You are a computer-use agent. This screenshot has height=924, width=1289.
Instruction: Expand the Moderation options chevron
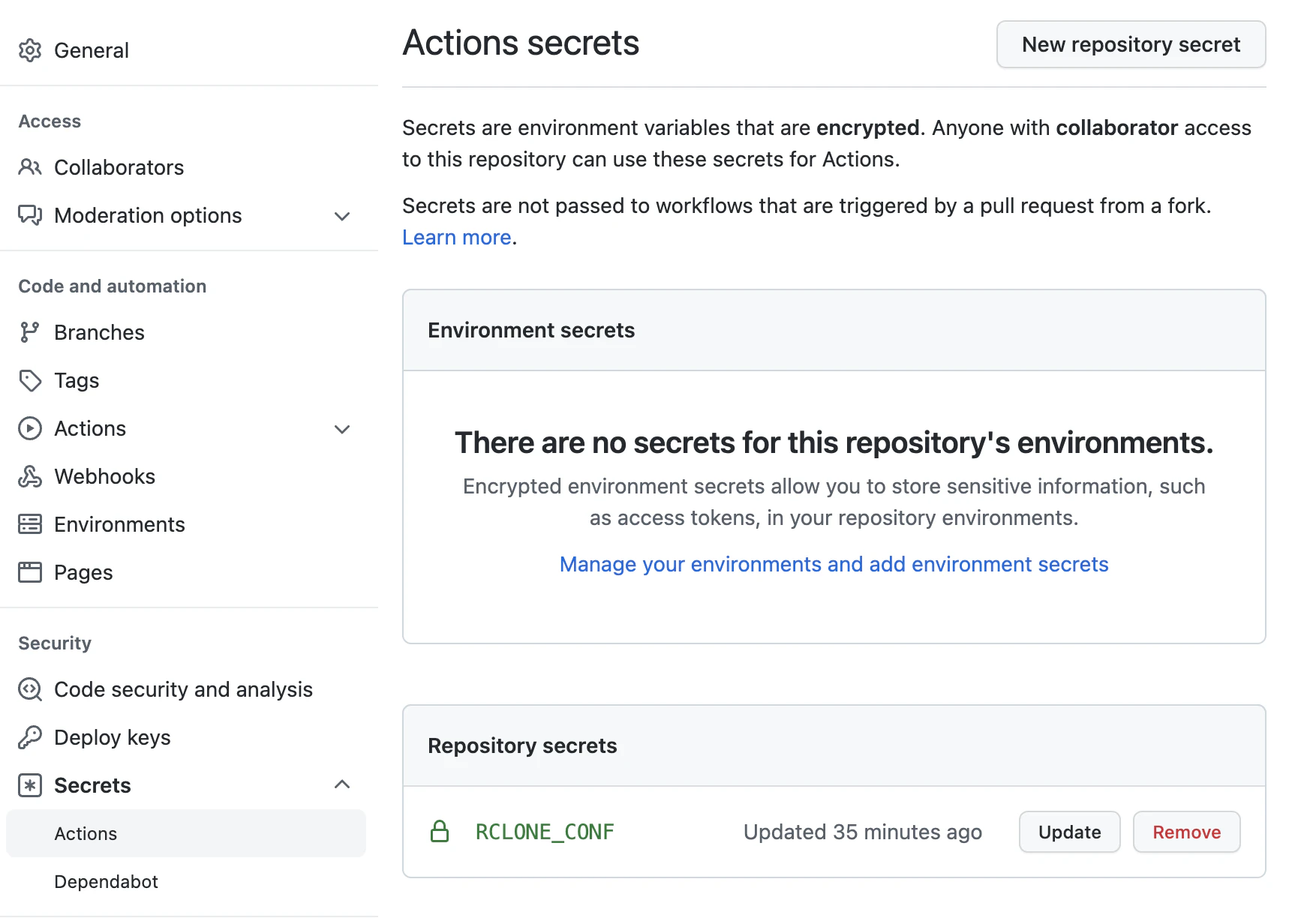(342, 216)
